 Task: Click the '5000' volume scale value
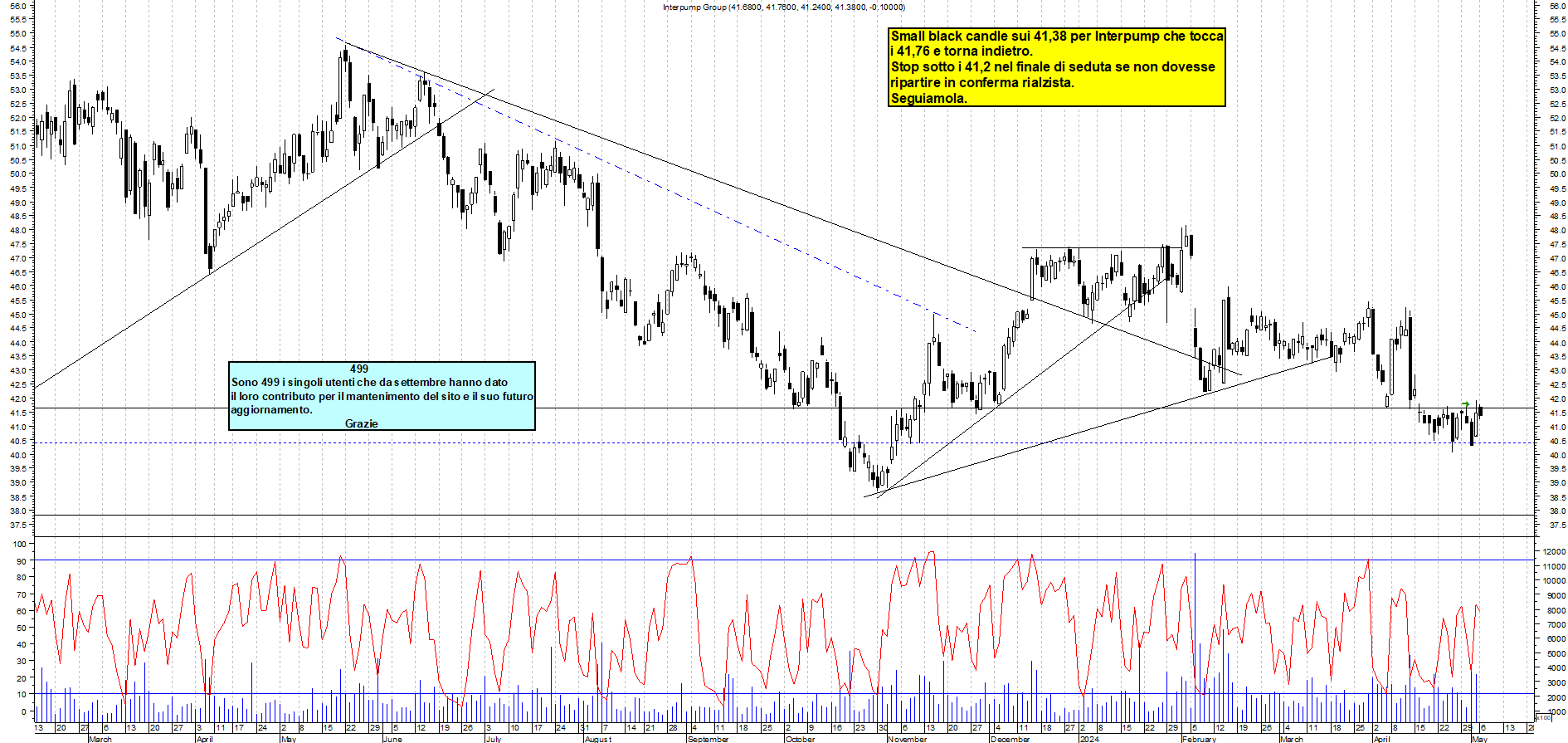pos(1556,653)
